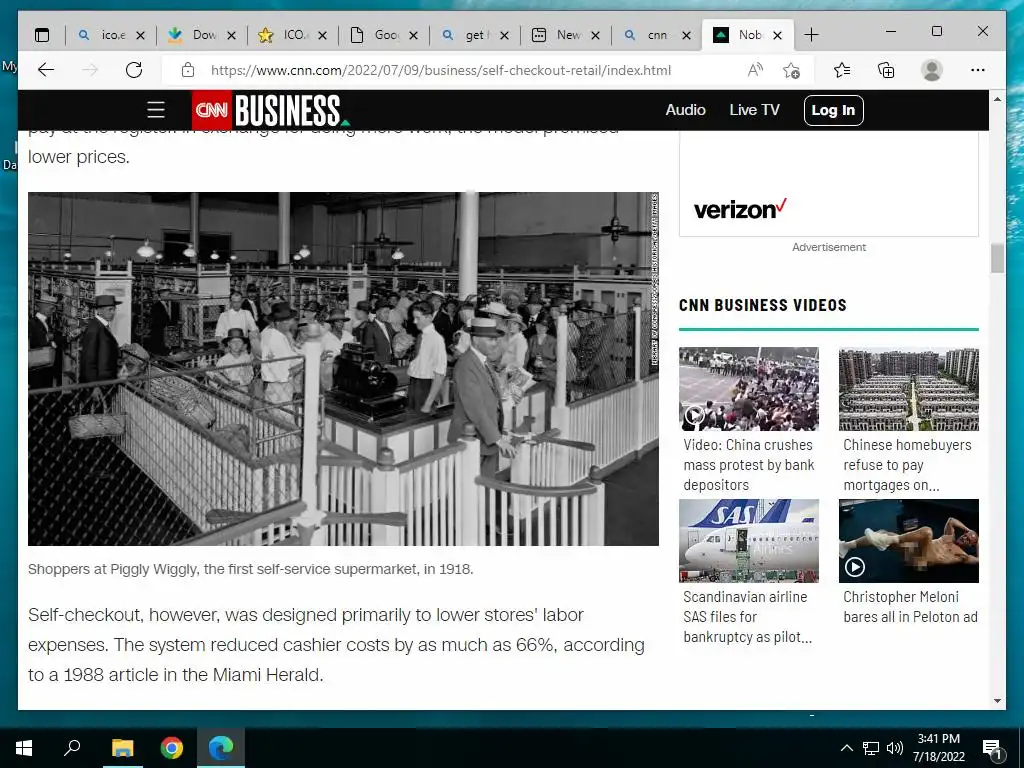The image size is (1024, 768).
Task: Click the Piggly Wiggly 1918 photo
Action: click(343, 369)
